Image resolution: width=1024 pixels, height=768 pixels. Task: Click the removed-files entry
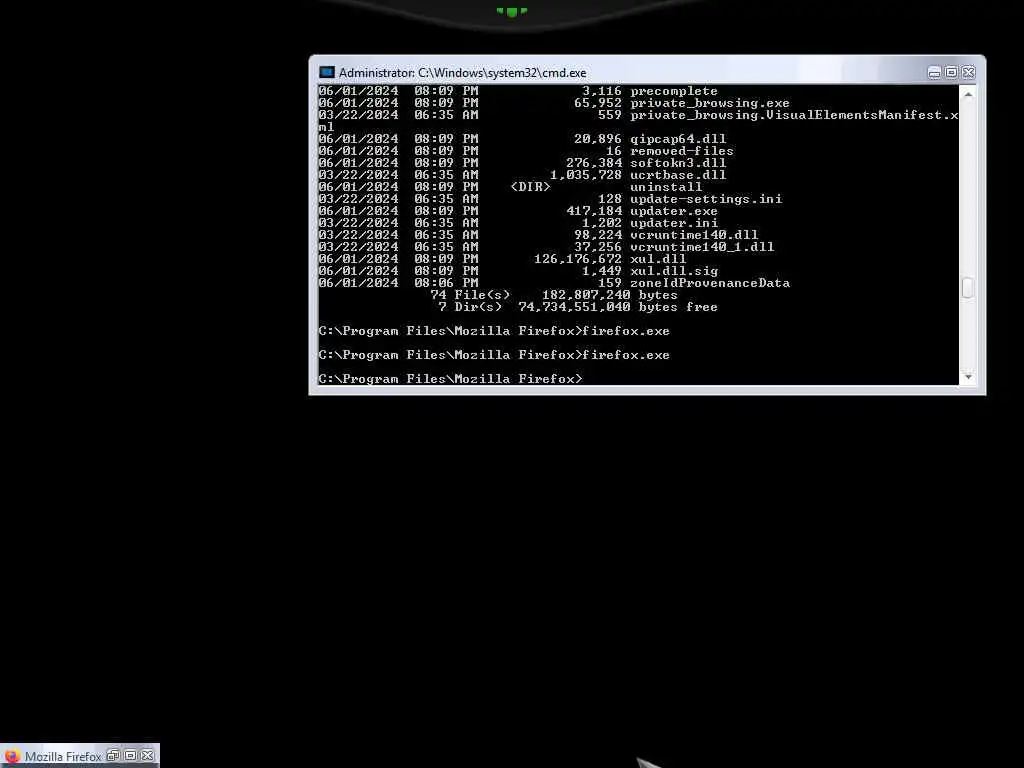tap(681, 151)
